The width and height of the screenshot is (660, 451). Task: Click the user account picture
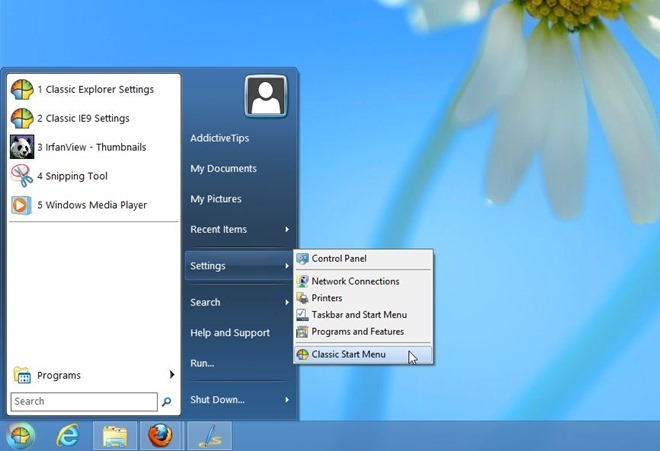click(265, 97)
